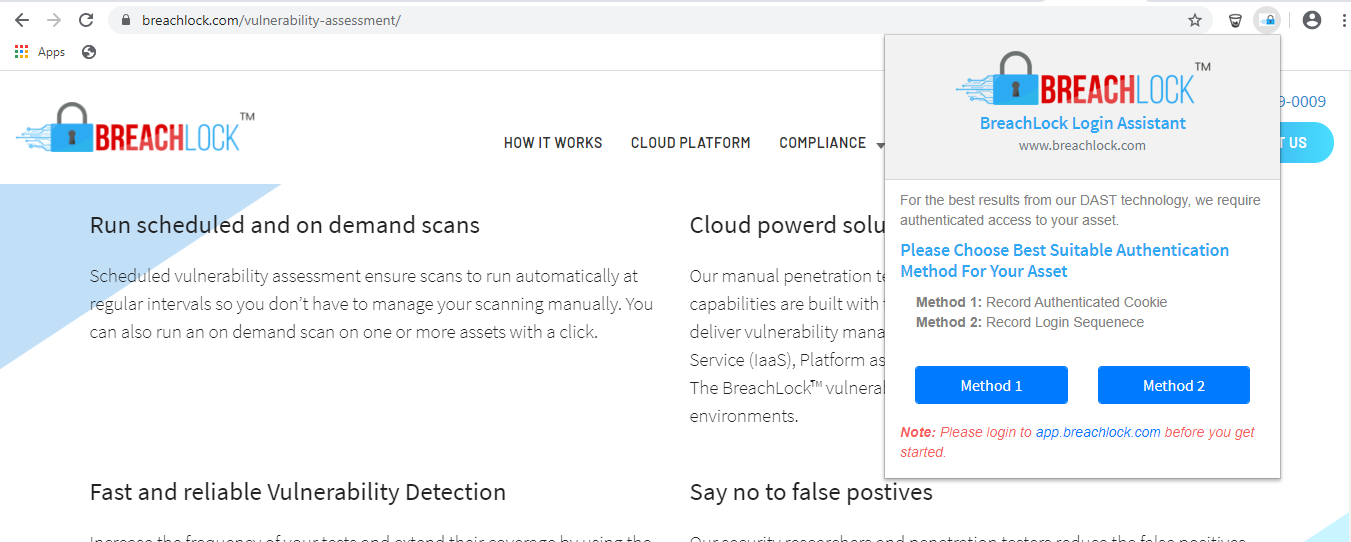This screenshot has width=1351, height=542.
Task: Open the CLOUD PLATFORM menu item
Action: pyautogui.click(x=691, y=143)
